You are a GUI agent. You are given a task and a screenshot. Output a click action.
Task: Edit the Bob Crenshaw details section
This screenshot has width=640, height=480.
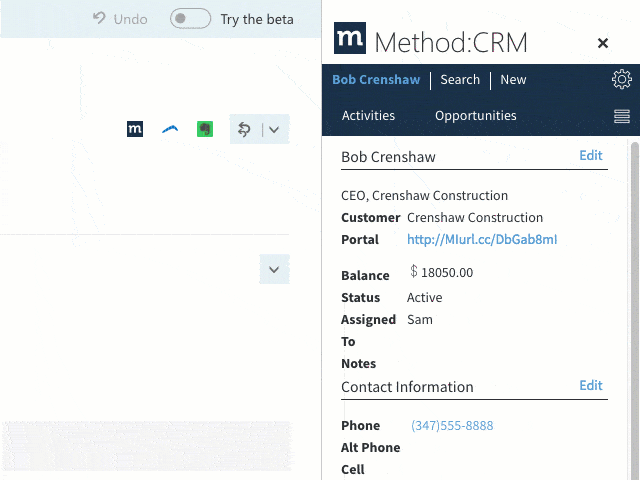[x=591, y=155]
